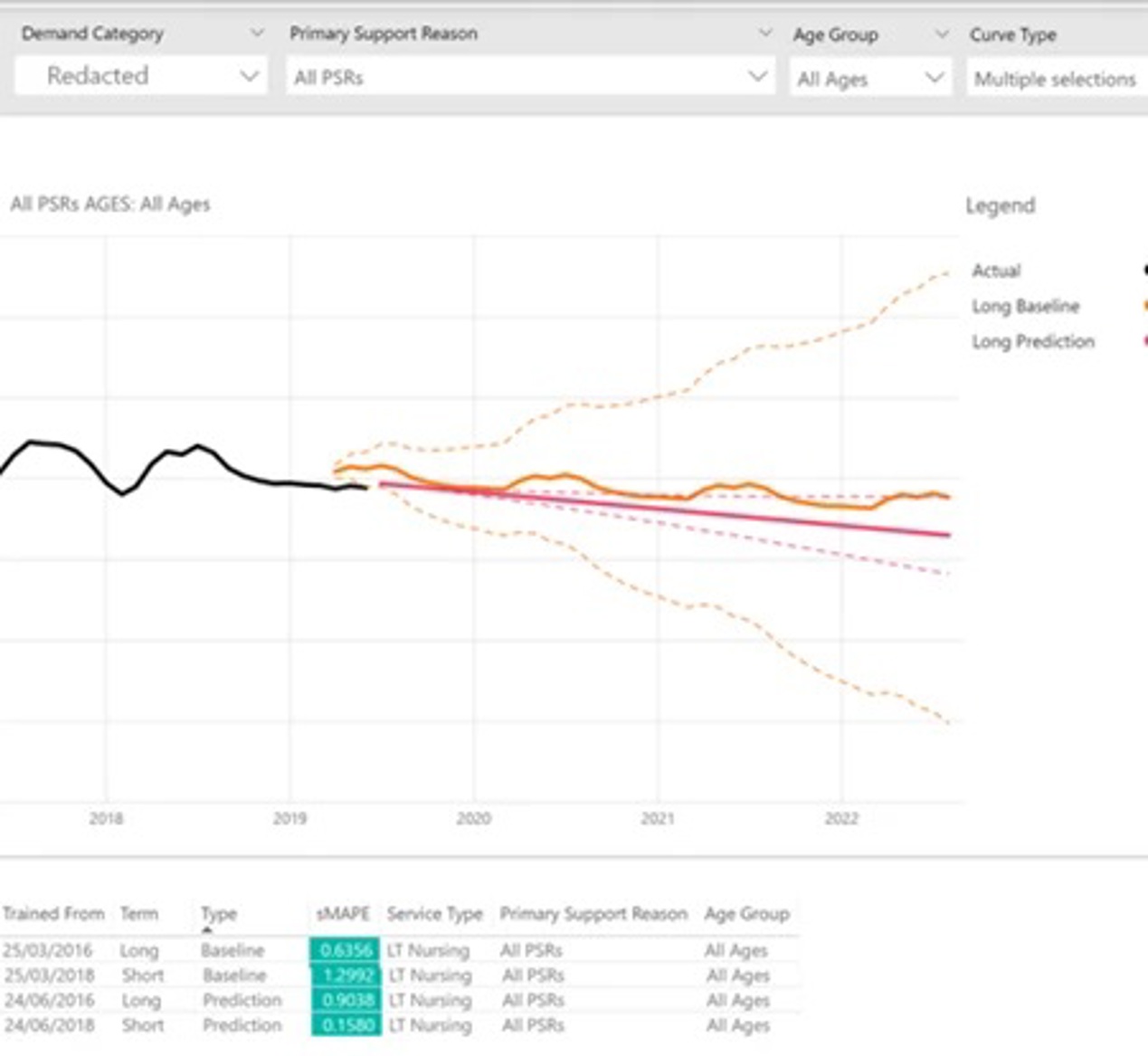Open the Curve Type Multiple selections dropdown
The image size is (1148, 1056).
coord(1057,79)
